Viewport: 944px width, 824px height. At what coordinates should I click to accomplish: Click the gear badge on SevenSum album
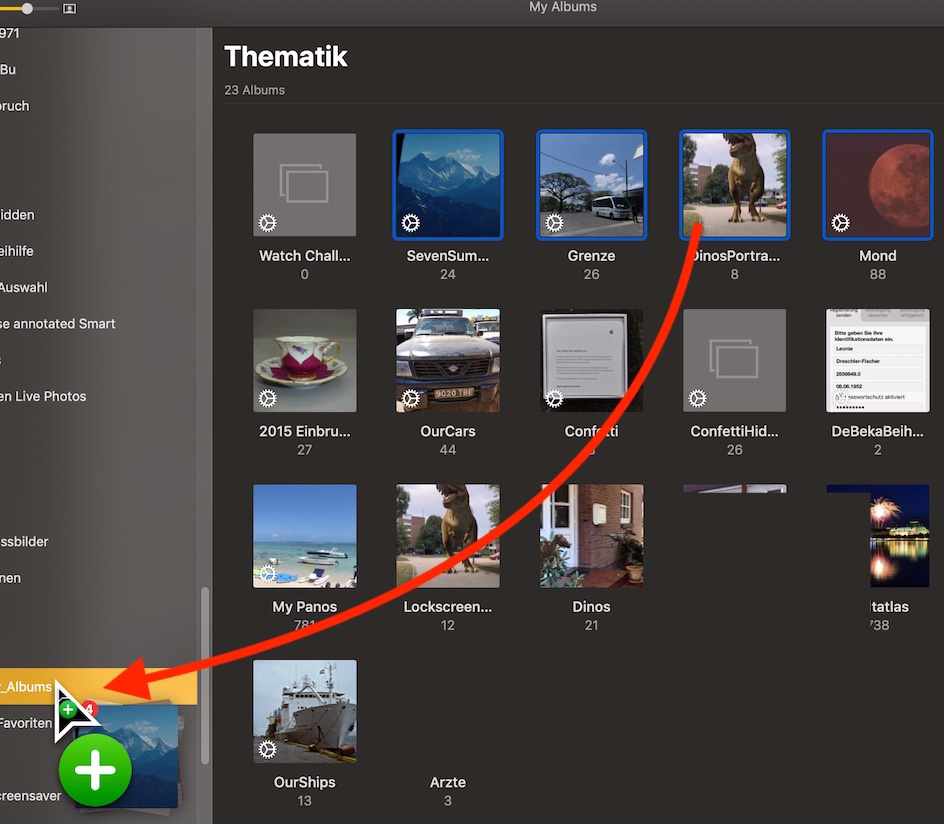(411, 223)
